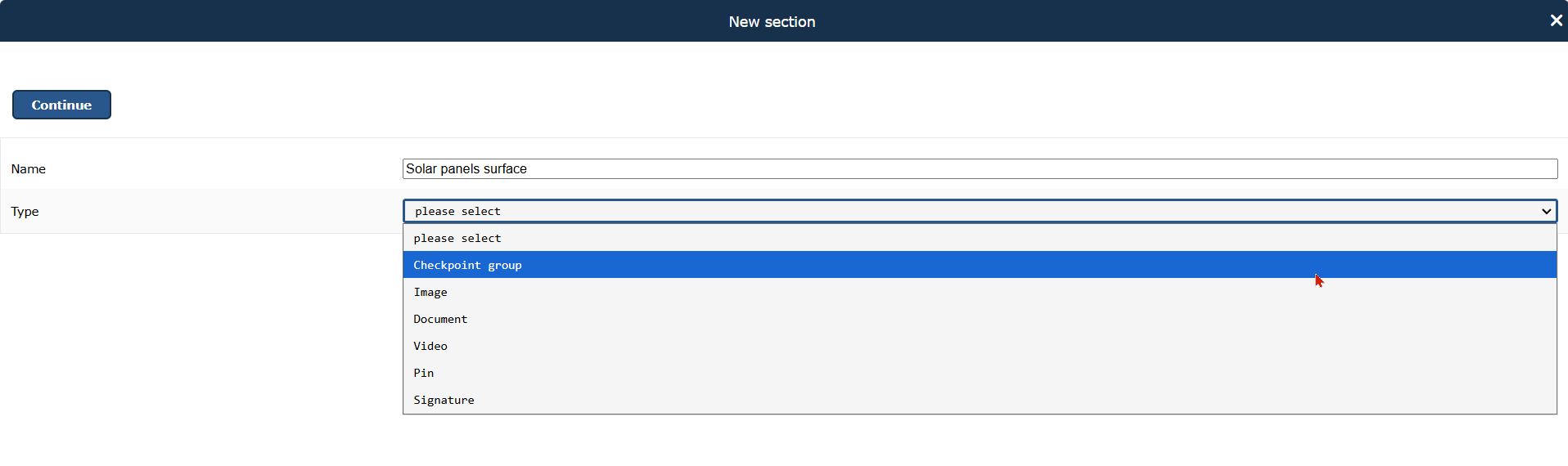Image resolution: width=1568 pixels, height=466 pixels.
Task: Click the selected 'please select' value in Type box
Action: click(x=457, y=211)
